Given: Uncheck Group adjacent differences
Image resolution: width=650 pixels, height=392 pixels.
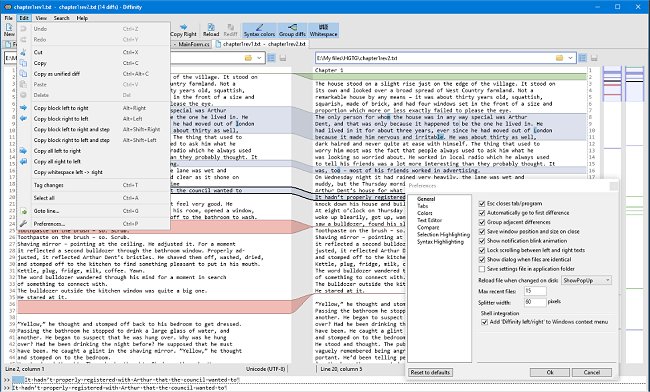Looking at the screenshot, I should (x=482, y=222).
